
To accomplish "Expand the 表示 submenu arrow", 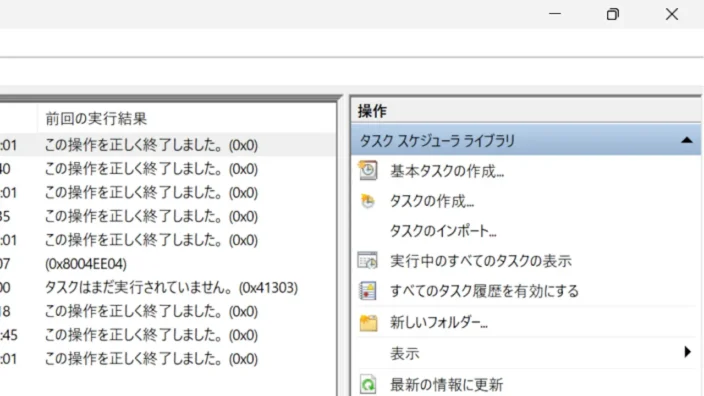I will (687, 352).
